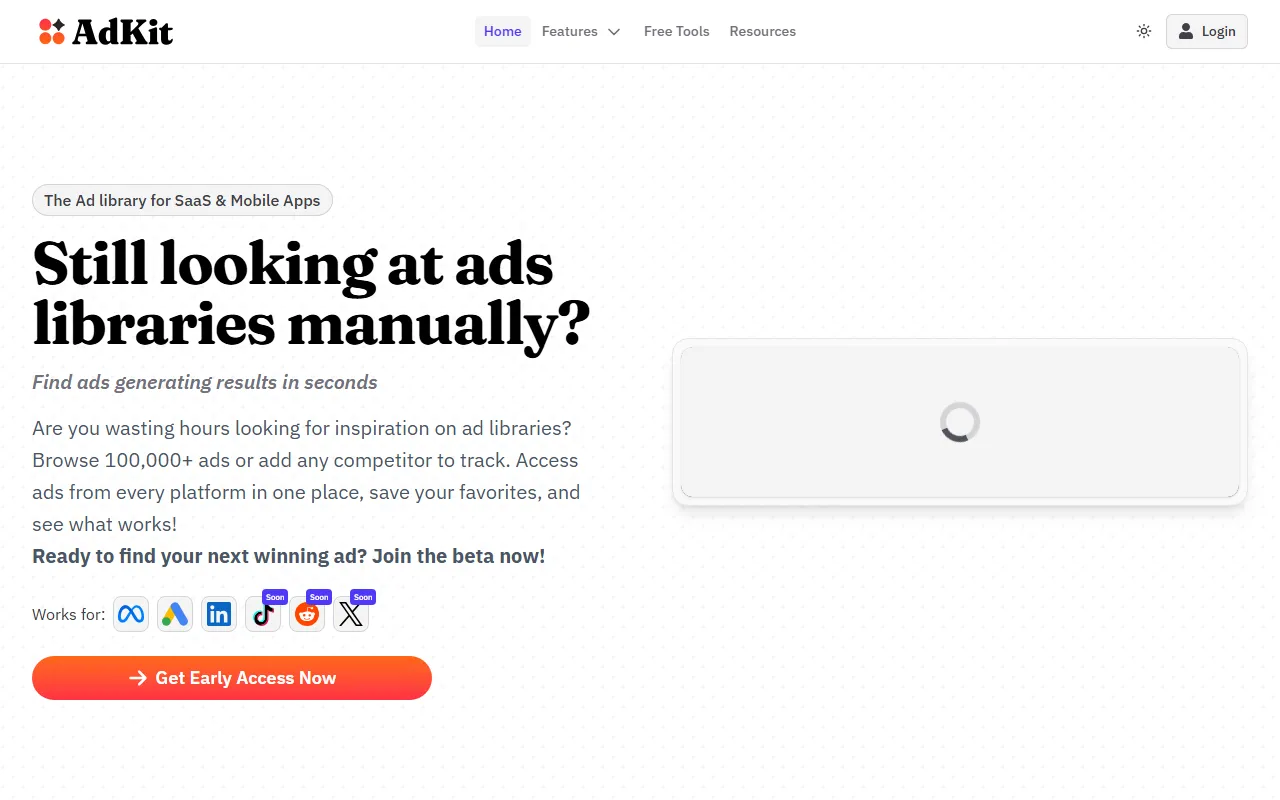The image size is (1280, 800).
Task: Go to the Resources page
Action: click(762, 32)
